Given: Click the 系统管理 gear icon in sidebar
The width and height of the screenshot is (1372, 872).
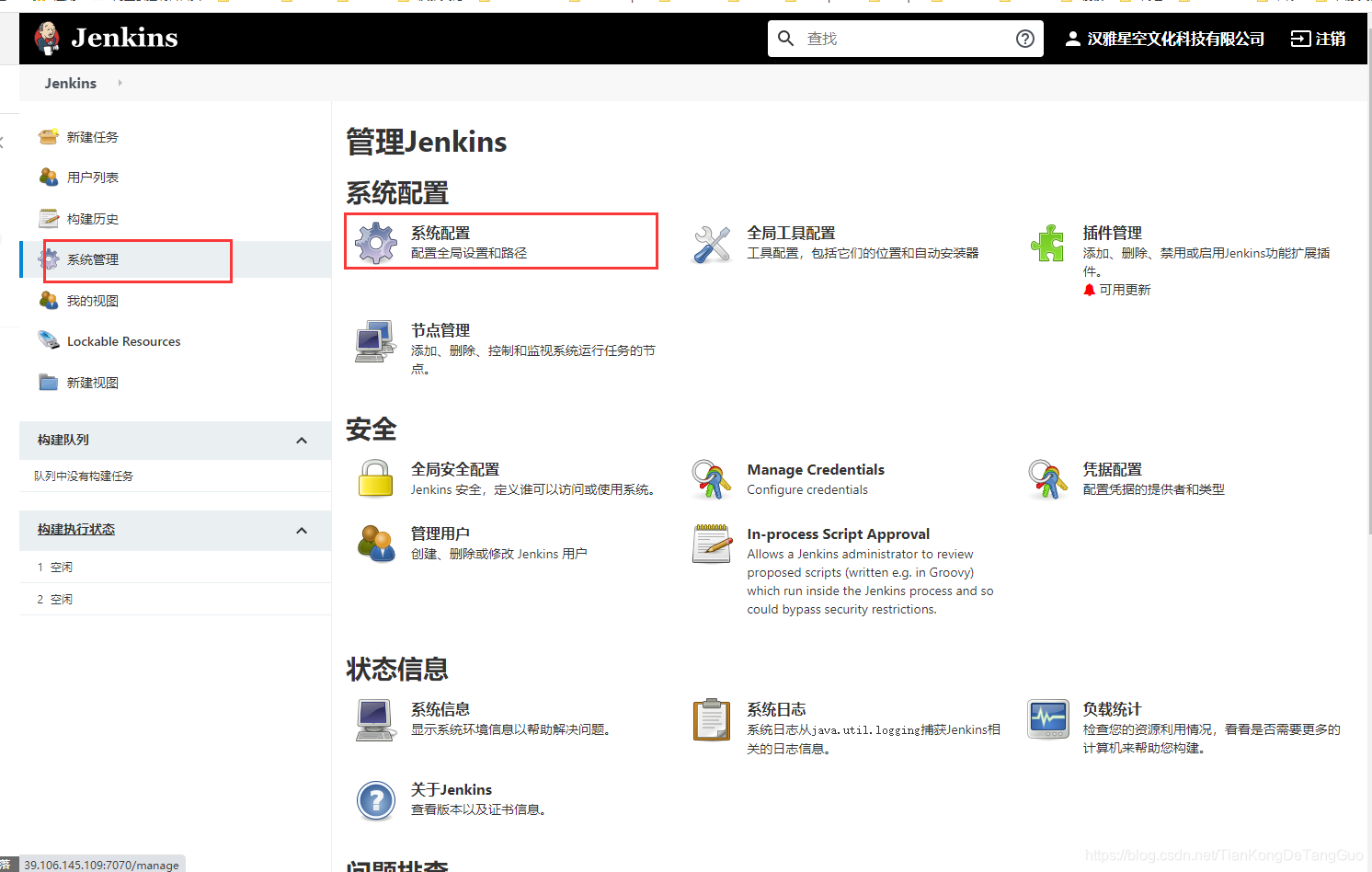Looking at the screenshot, I should 49,259.
